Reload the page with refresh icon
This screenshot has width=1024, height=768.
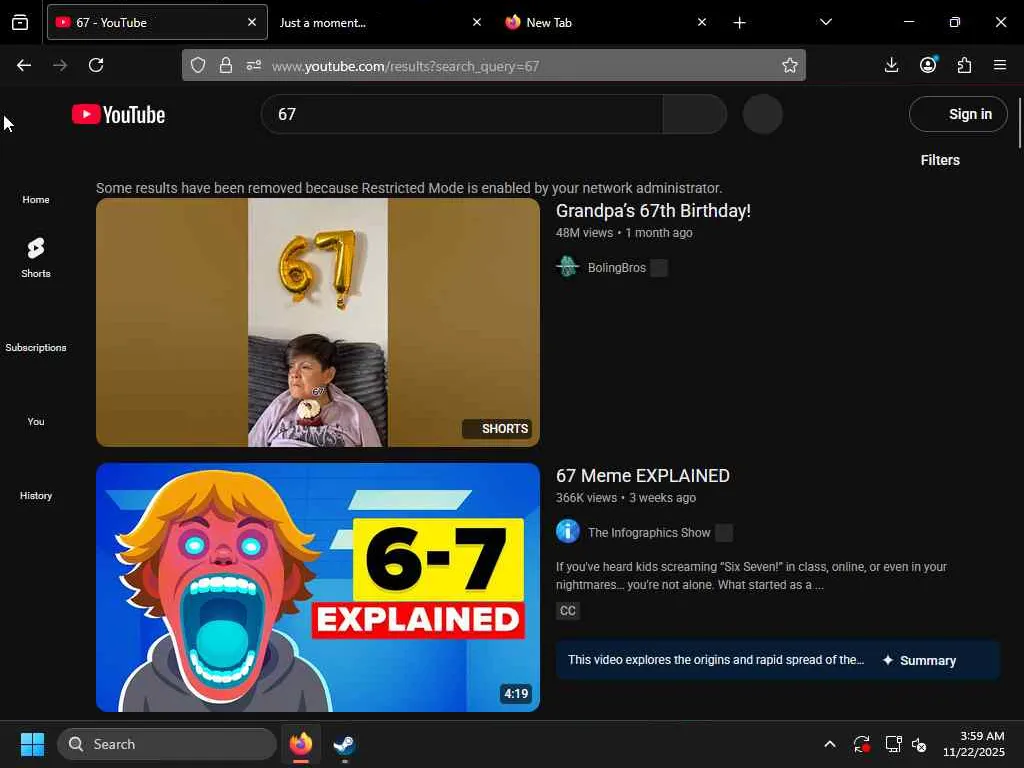click(x=96, y=65)
